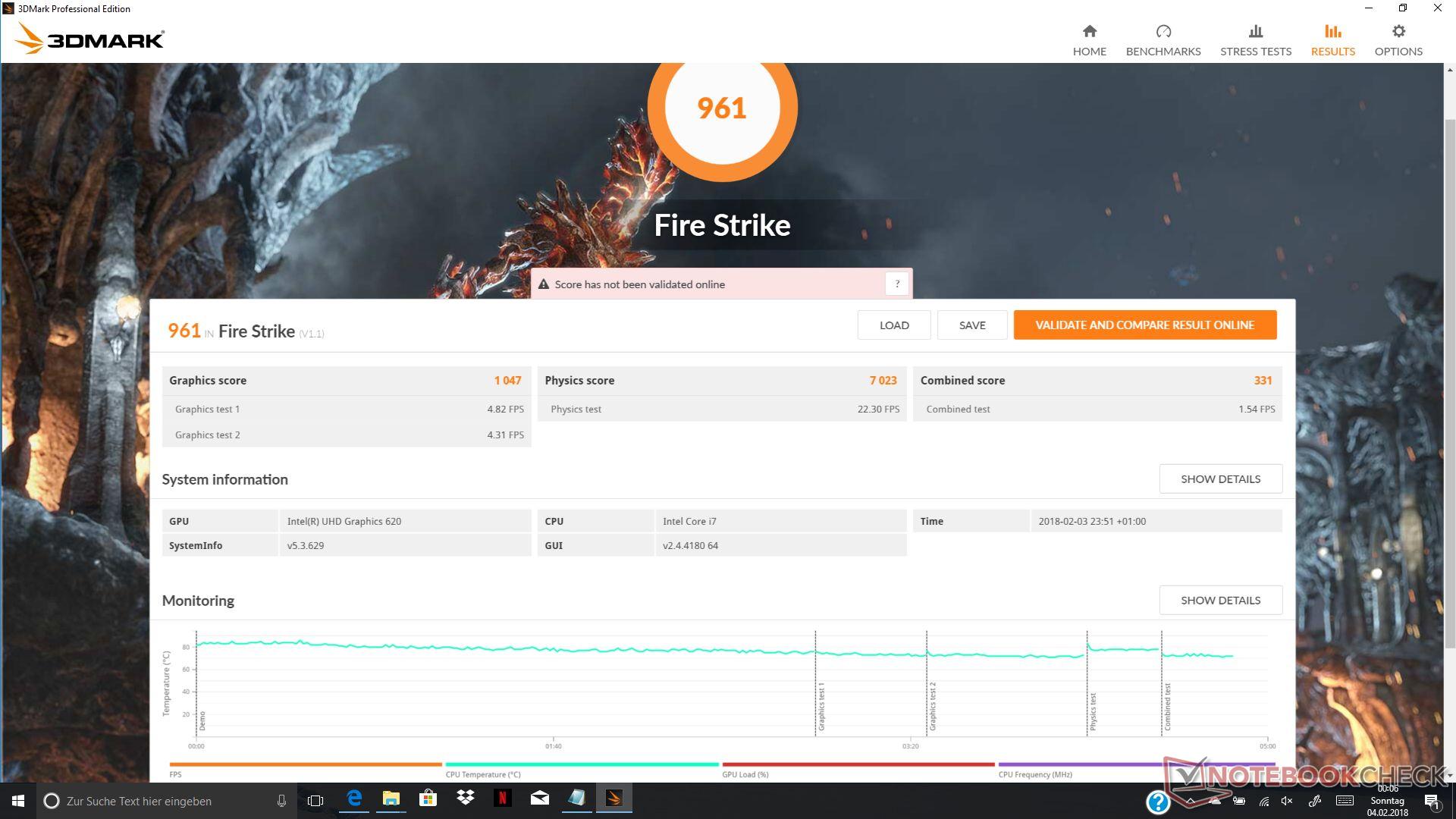1456x819 pixels.
Task: Open Stress Tests section
Action: coord(1255,40)
